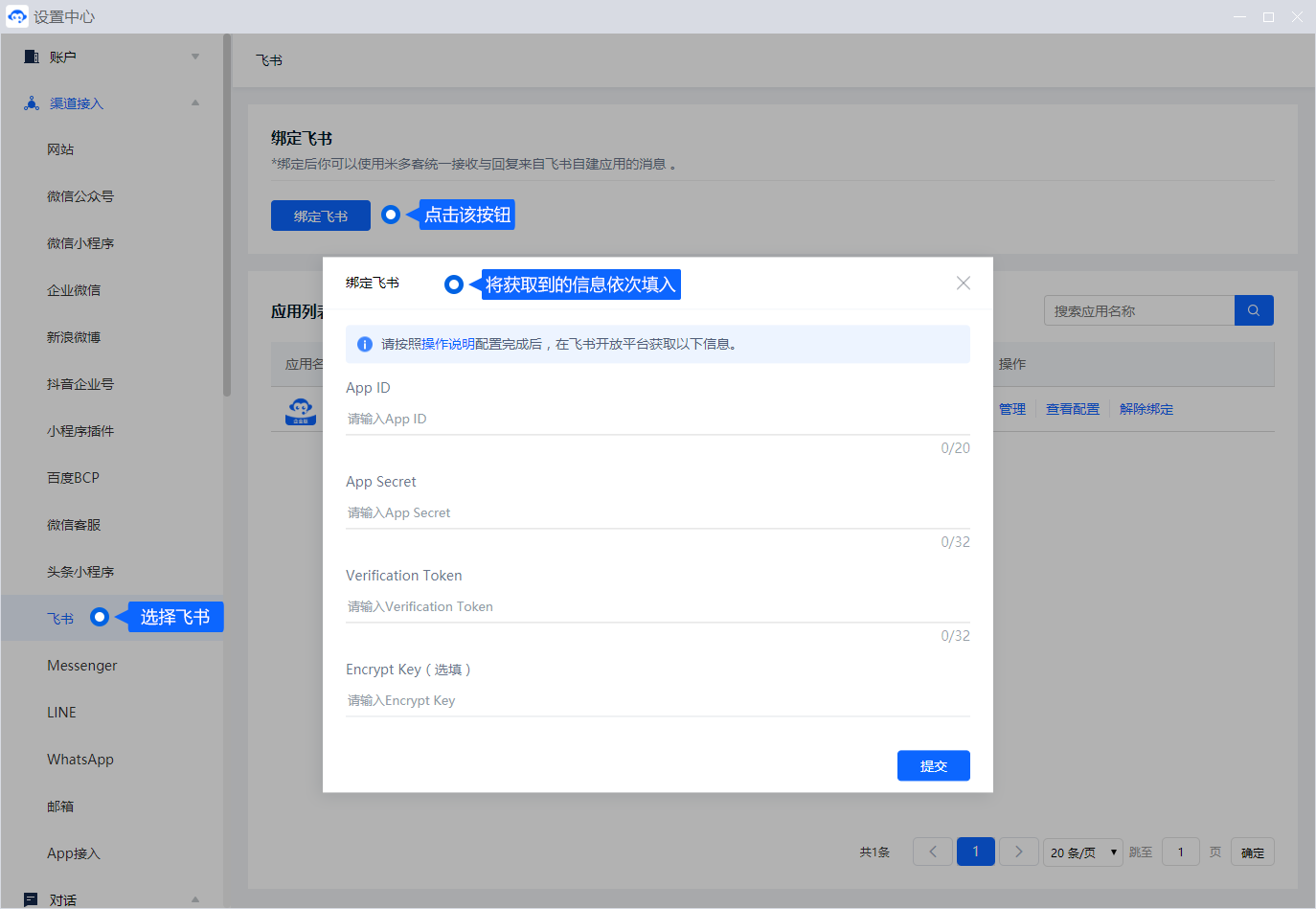Click the app robot avatar icon in list
Viewport: 1316px width, 909px height.
pos(301,410)
